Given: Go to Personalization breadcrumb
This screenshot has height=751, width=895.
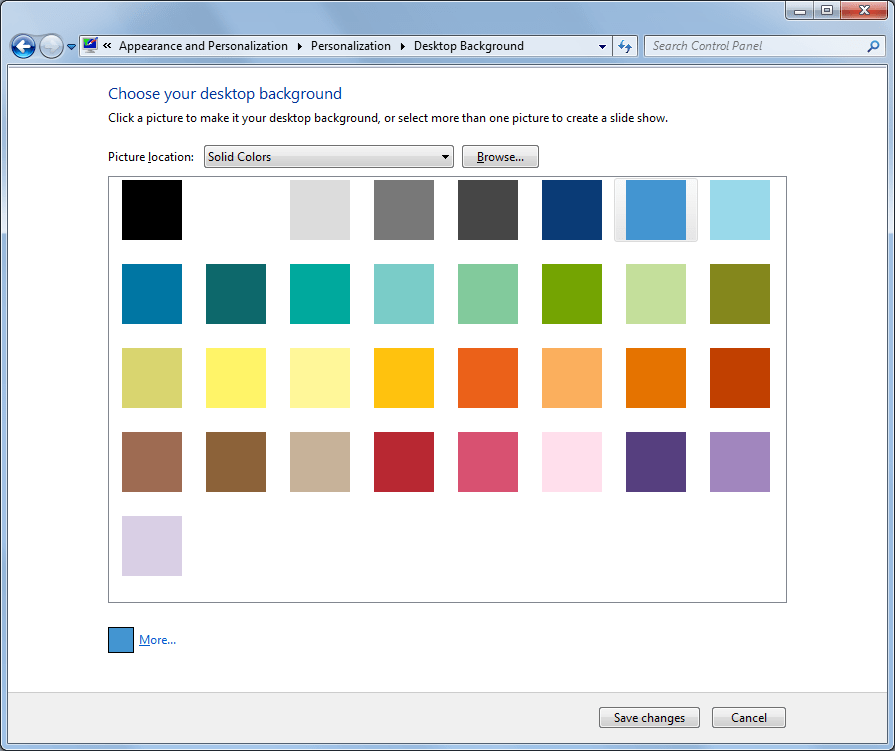Looking at the screenshot, I should [x=351, y=46].
